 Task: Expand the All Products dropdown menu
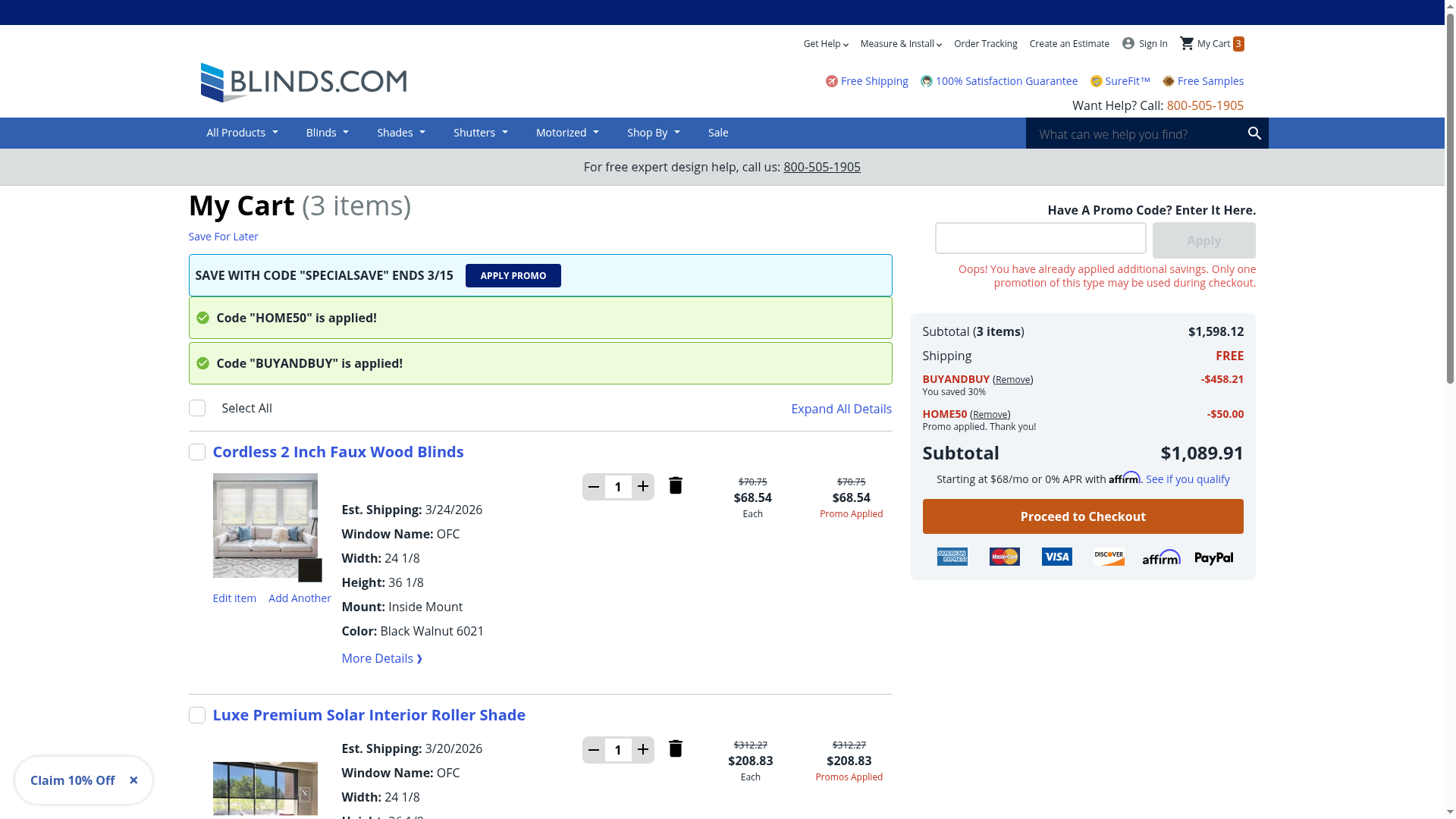(x=242, y=133)
